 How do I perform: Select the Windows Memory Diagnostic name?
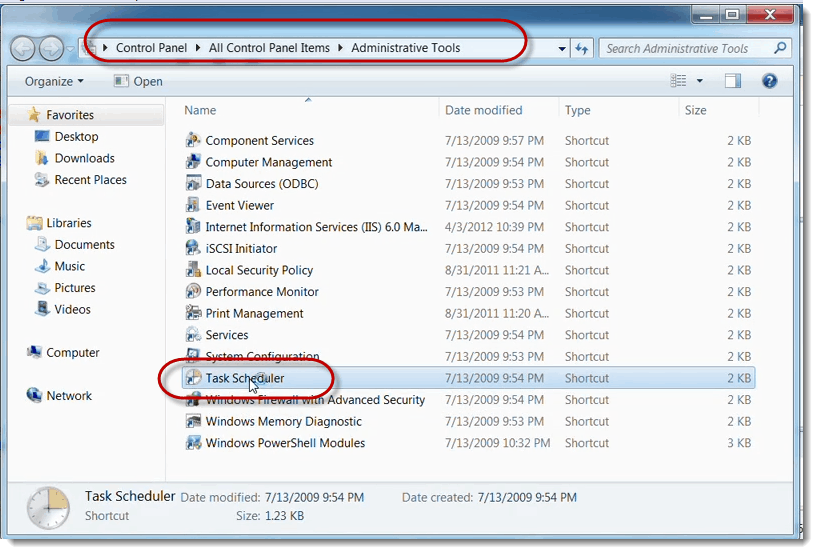(283, 421)
